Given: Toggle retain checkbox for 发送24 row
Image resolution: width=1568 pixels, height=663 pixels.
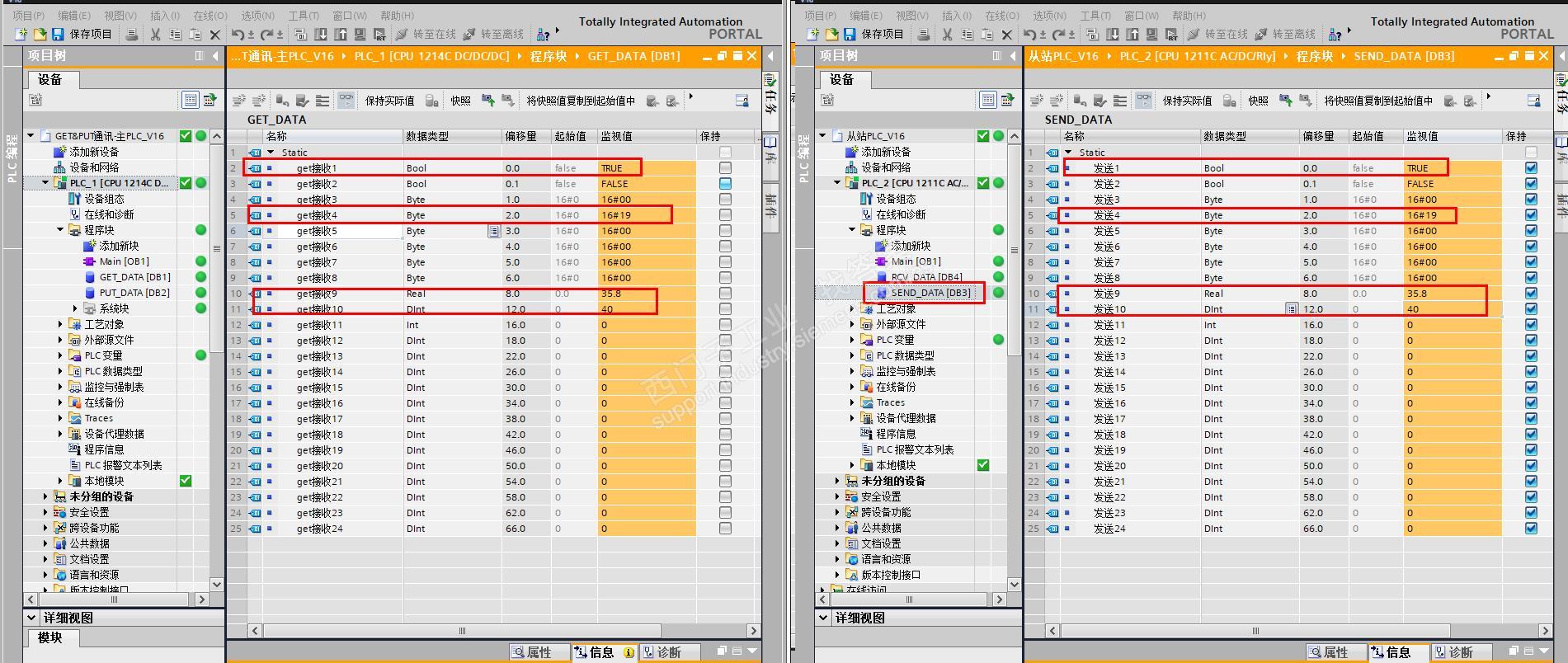Looking at the screenshot, I should (1532, 529).
